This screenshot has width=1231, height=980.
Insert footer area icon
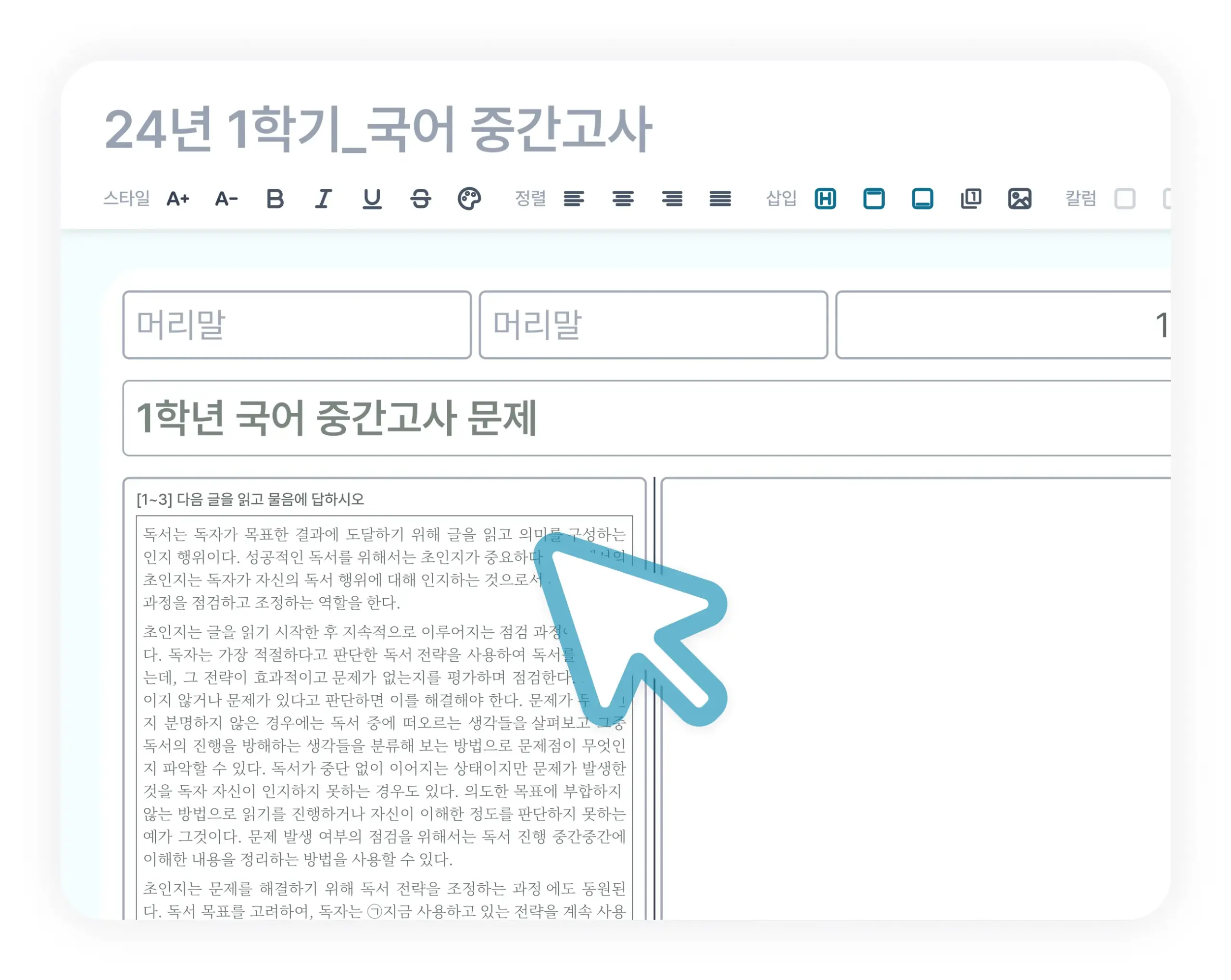922,199
